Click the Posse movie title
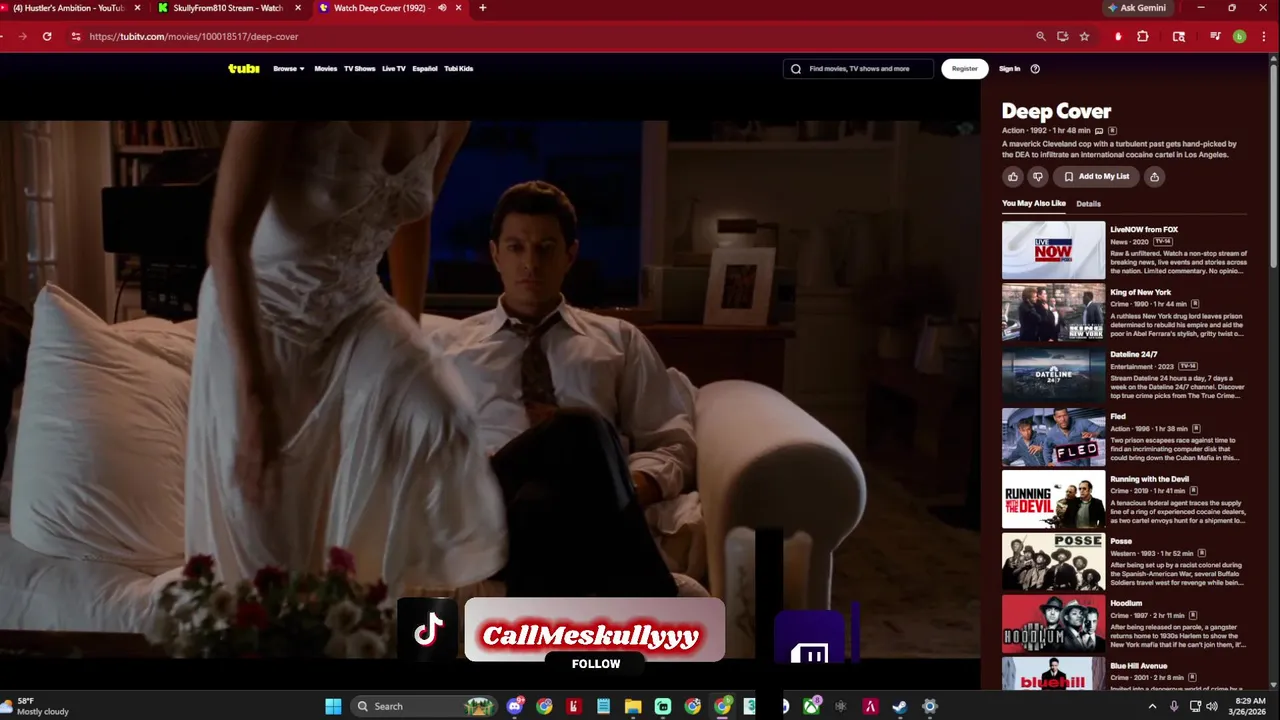 [1121, 541]
